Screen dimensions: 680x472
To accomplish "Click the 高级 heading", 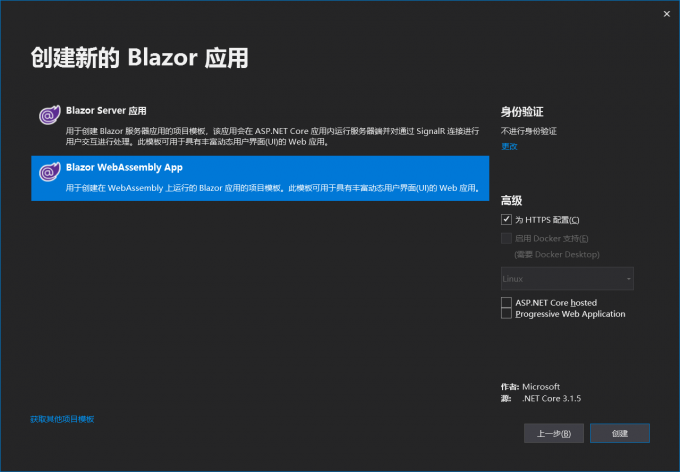I will pos(511,200).
